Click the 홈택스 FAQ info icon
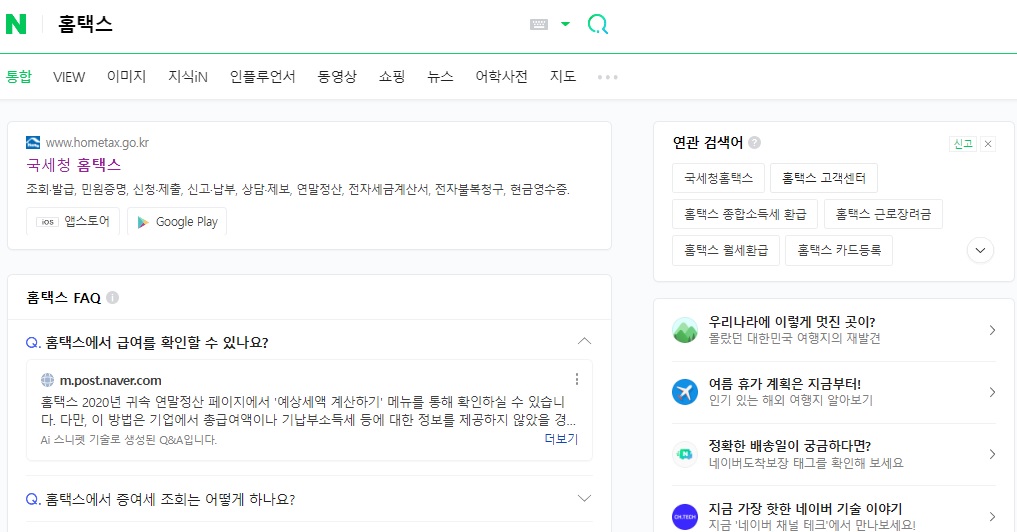Image resolution: width=1017 pixels, height=532 pixels. [112, 298]
